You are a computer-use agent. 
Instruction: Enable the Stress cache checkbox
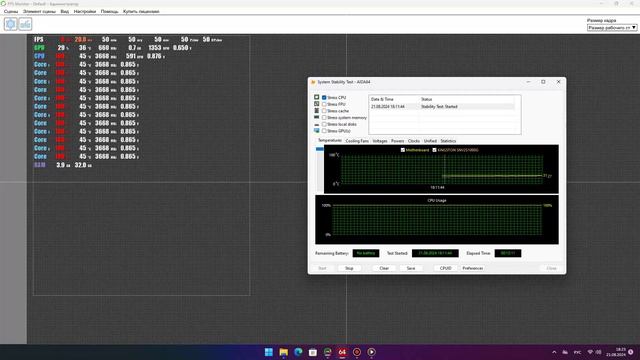click(x=324, y=111)
